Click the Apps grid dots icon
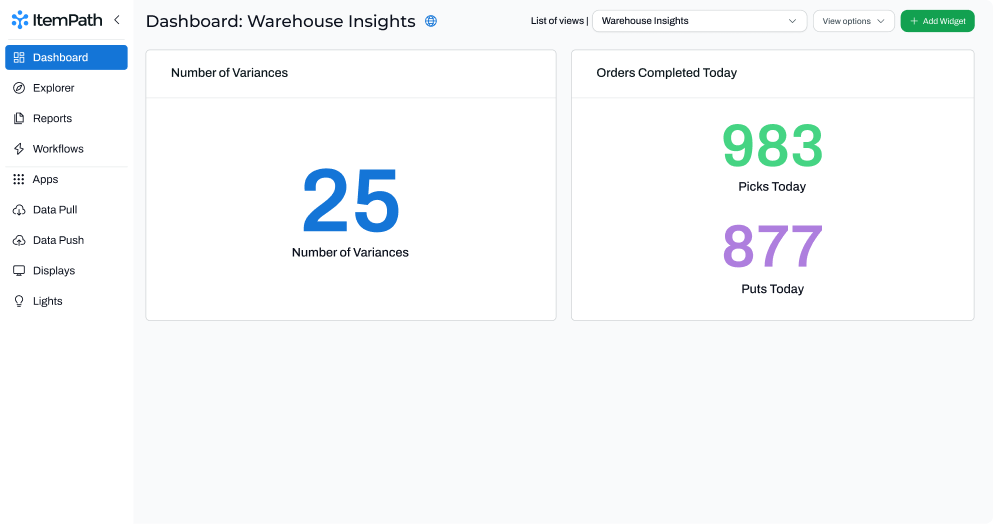The height and width of the screenshot is (524, 993). point(19,179)
